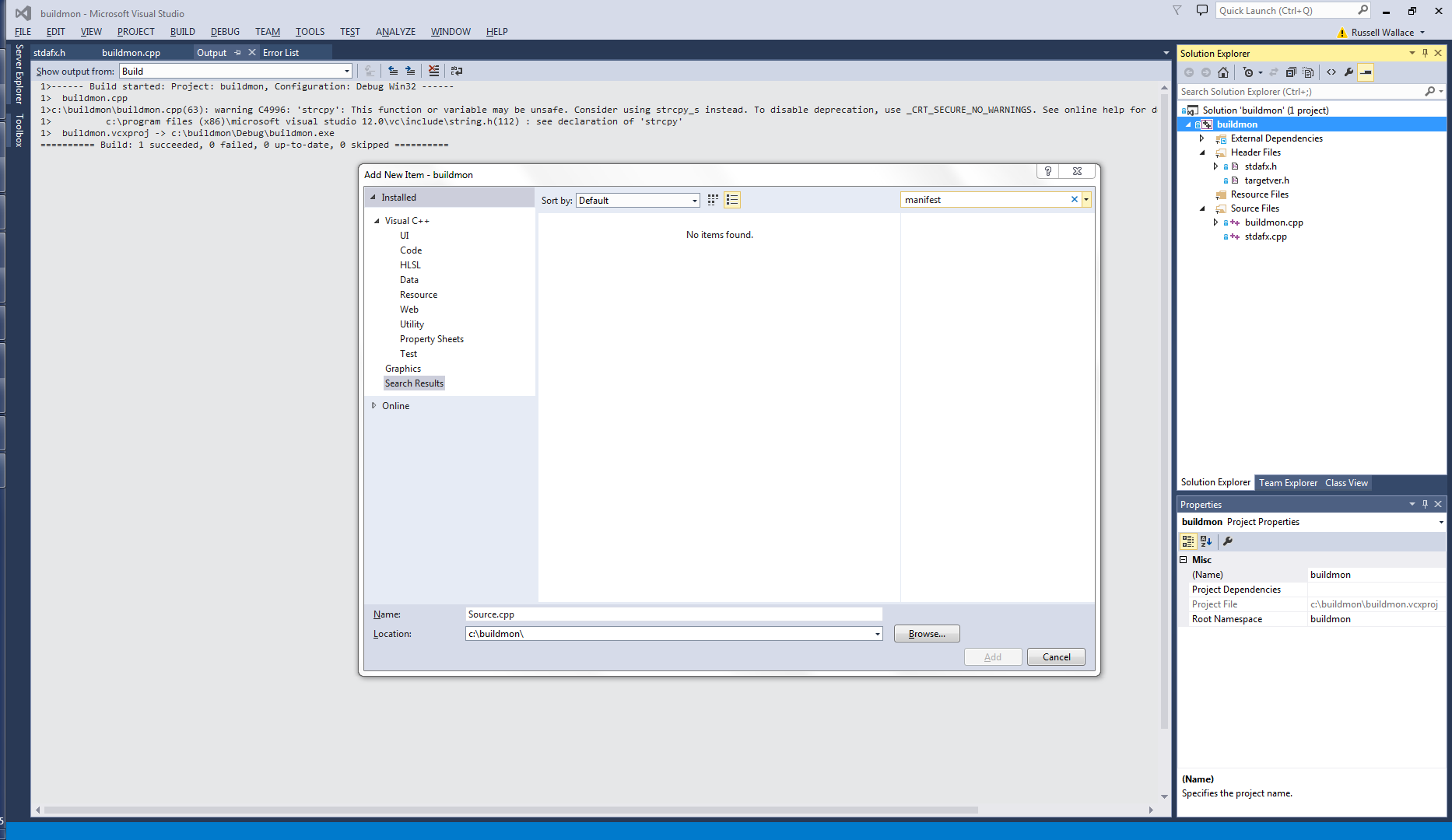The image size is (1452, 840).
Task: Expand External Dependencies node
Action: [x=1201, y=138]
